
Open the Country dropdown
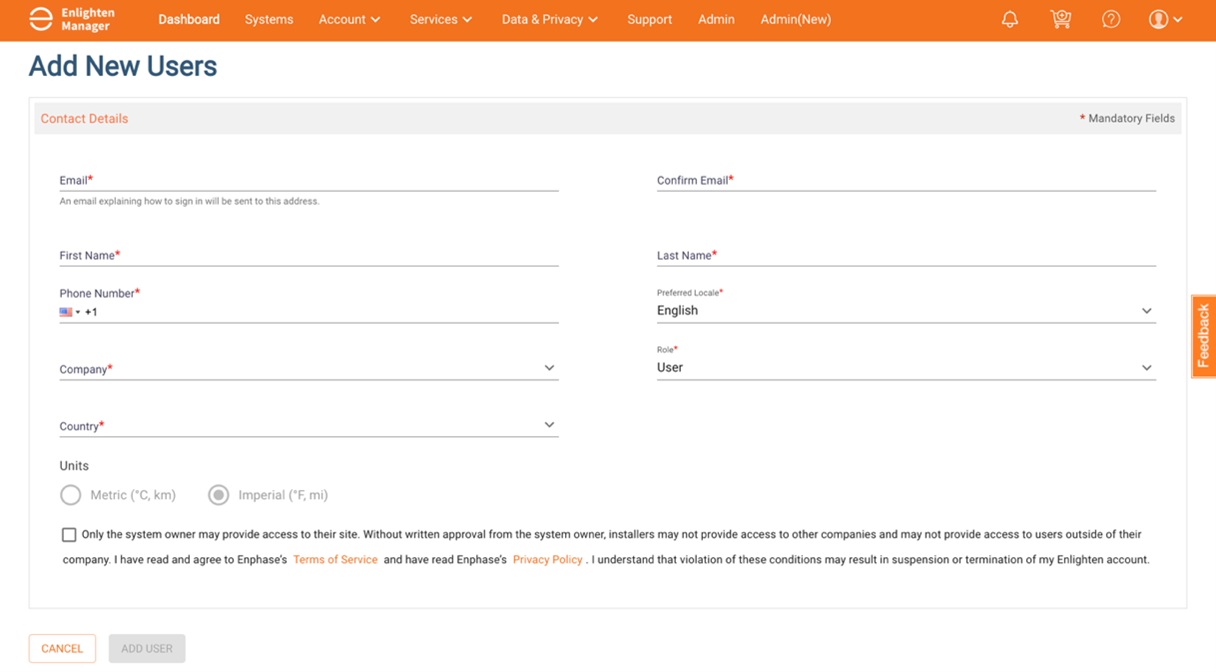click(308, 425)
